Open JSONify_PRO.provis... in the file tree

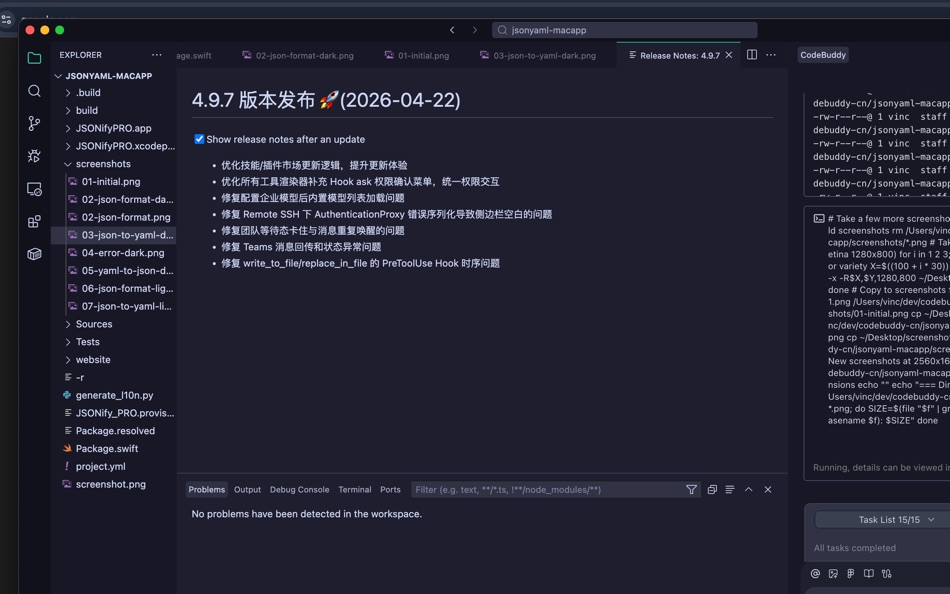point(124,413)
